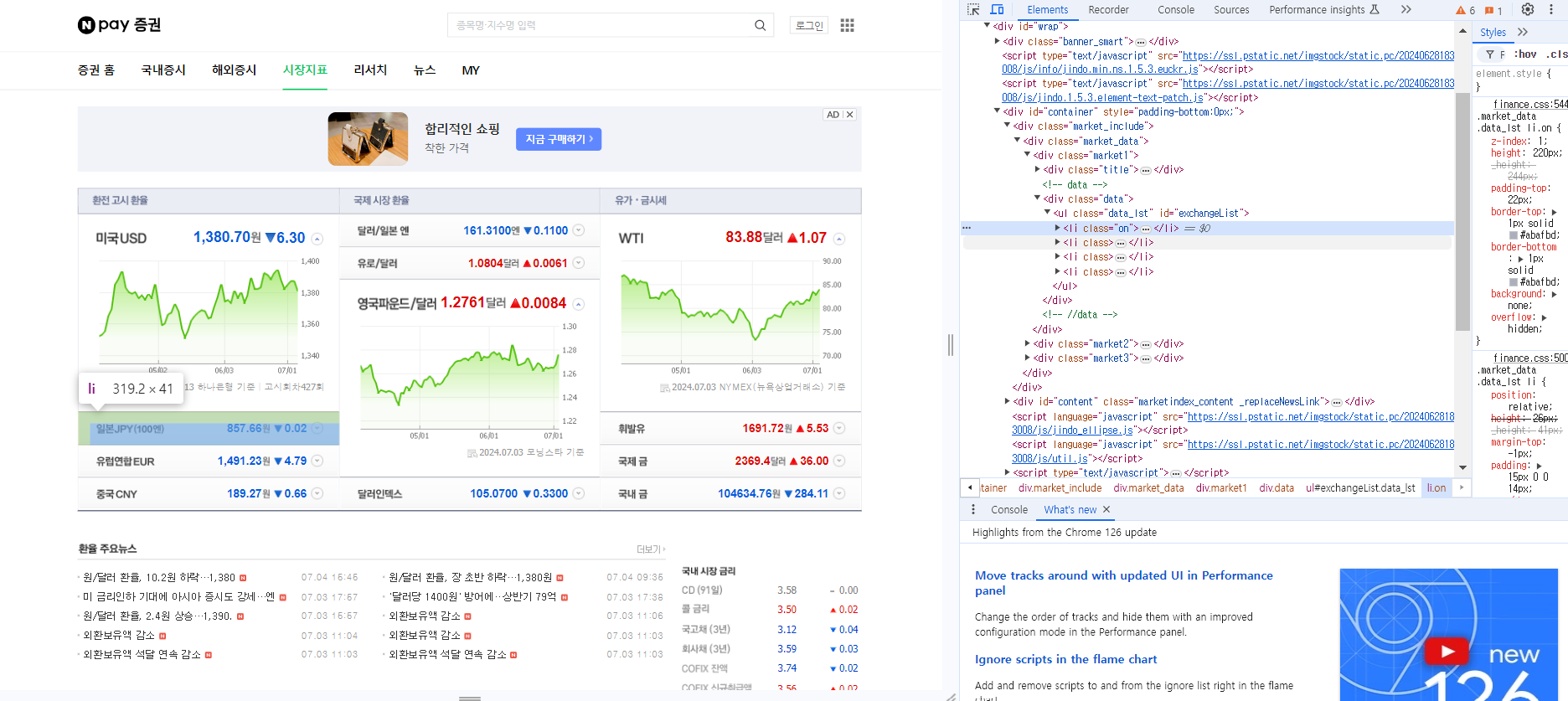The width and height of the screenshot is (1568, 701).
Task: Open DevTools three-dot customize menu
Action: 1551,10
